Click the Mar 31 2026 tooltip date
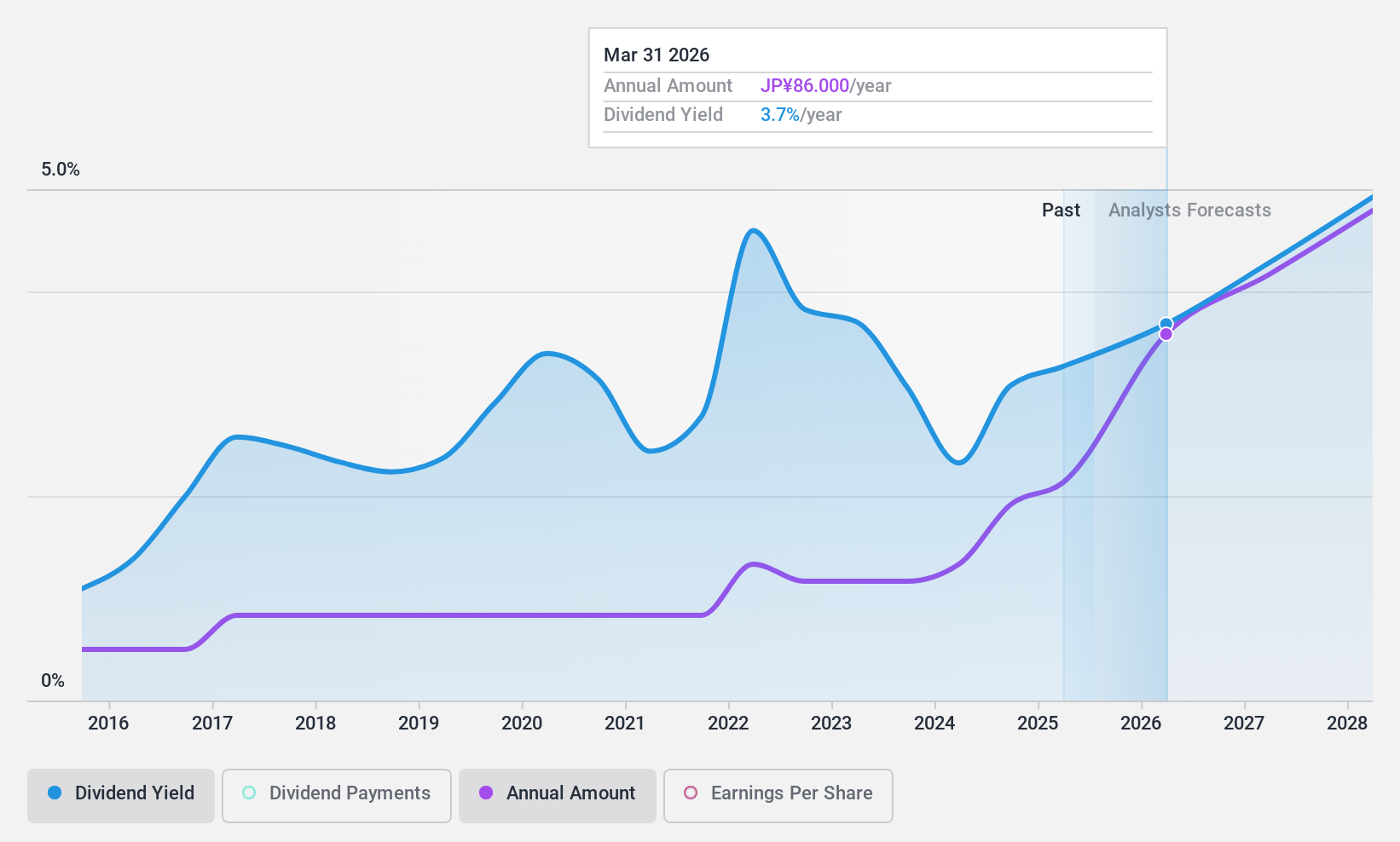This screenshot has height=842, width=1400. 657,55
